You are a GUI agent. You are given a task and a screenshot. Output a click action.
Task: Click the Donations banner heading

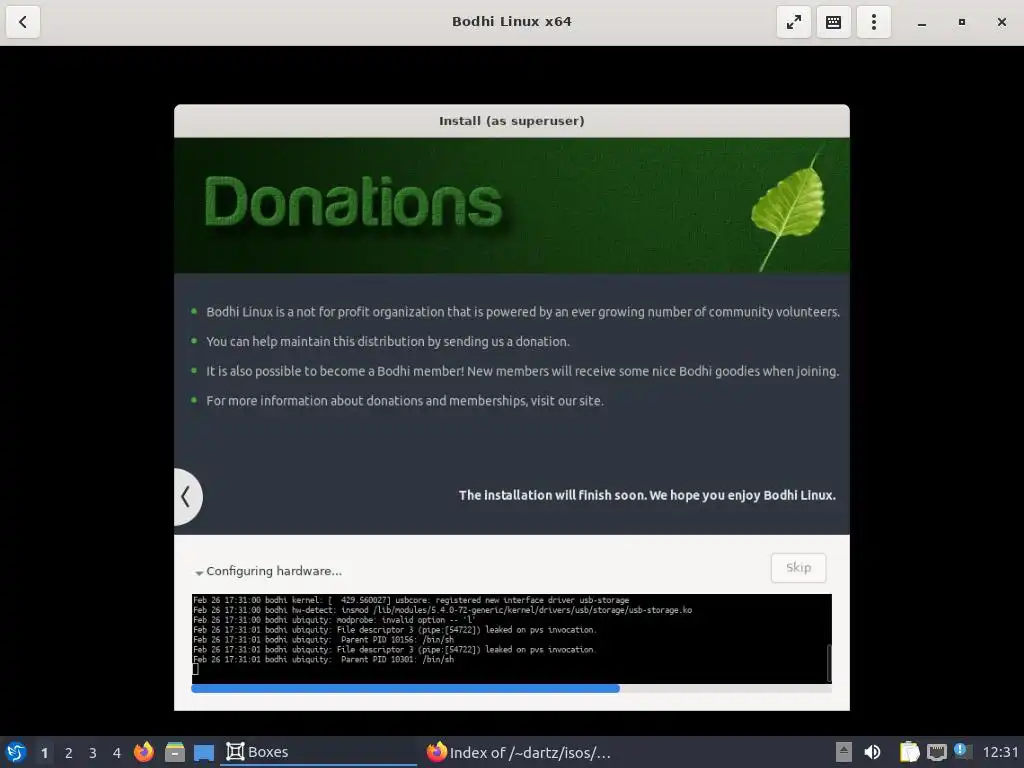point(353,202)
